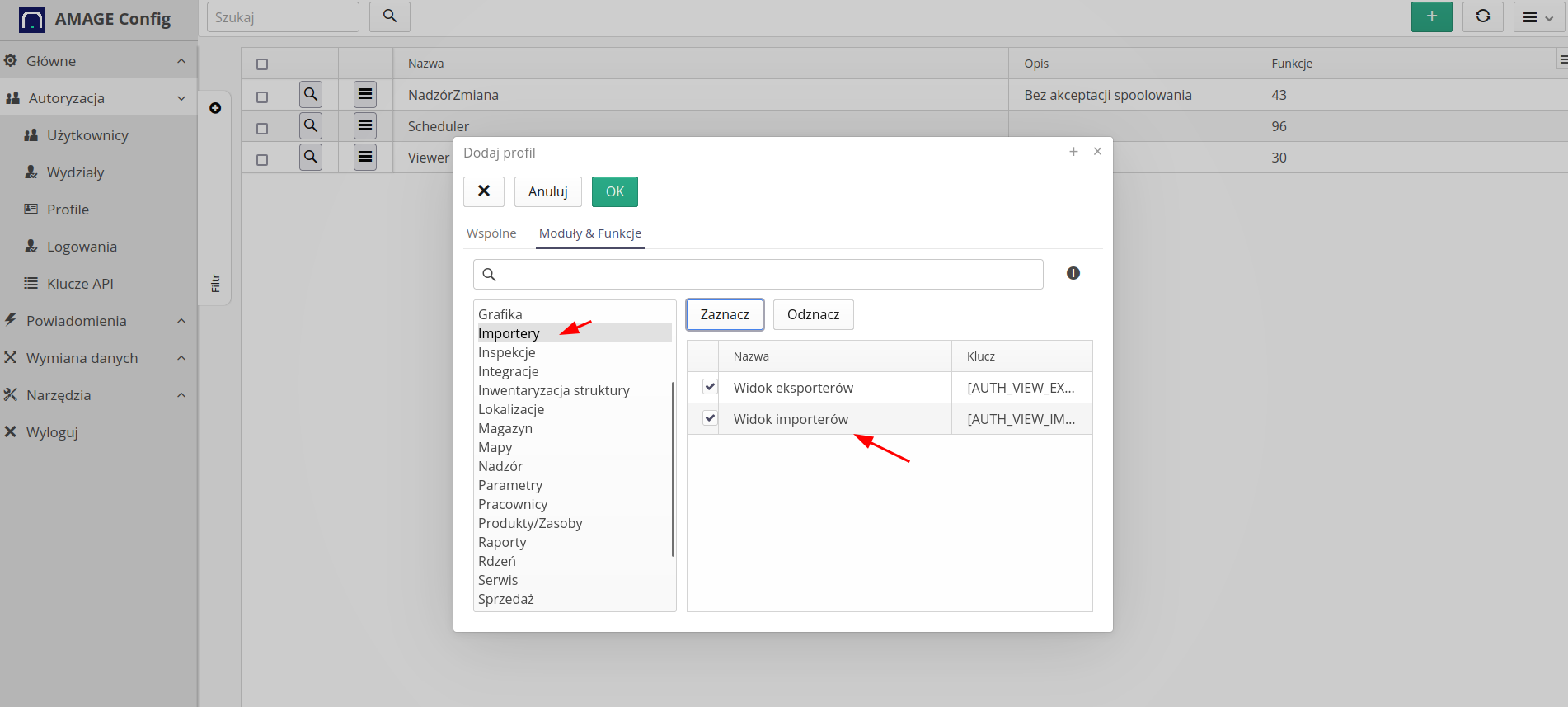This screenshot has width=1568, height=707.
Task: Collapse the Autoryzacja sidebar section
Action: point(181,98)
